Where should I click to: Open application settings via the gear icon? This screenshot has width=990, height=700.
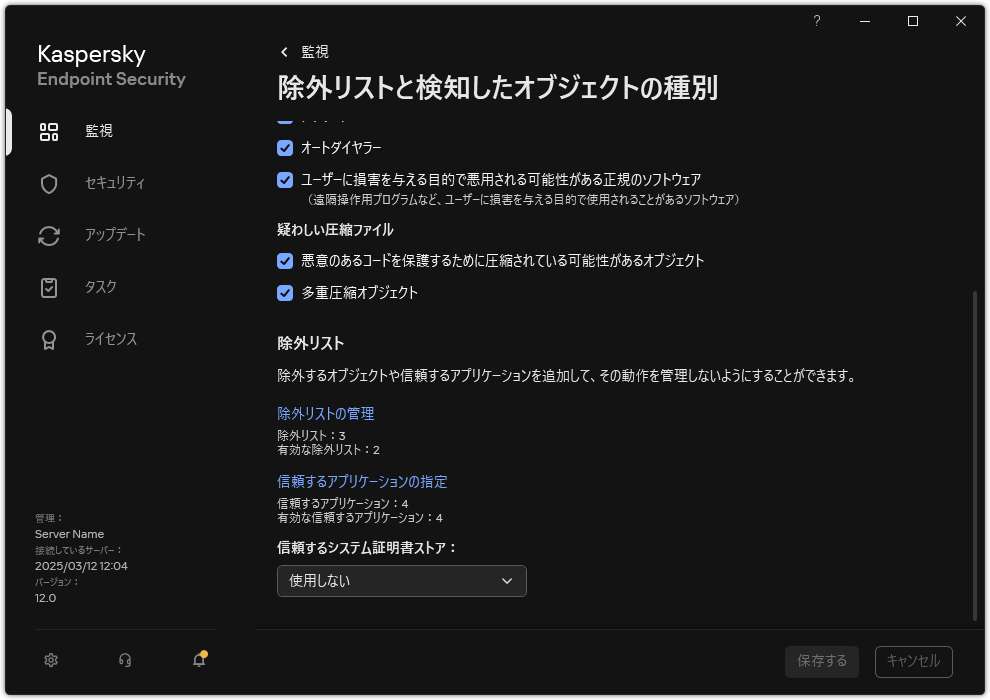[x=50, y=660]
